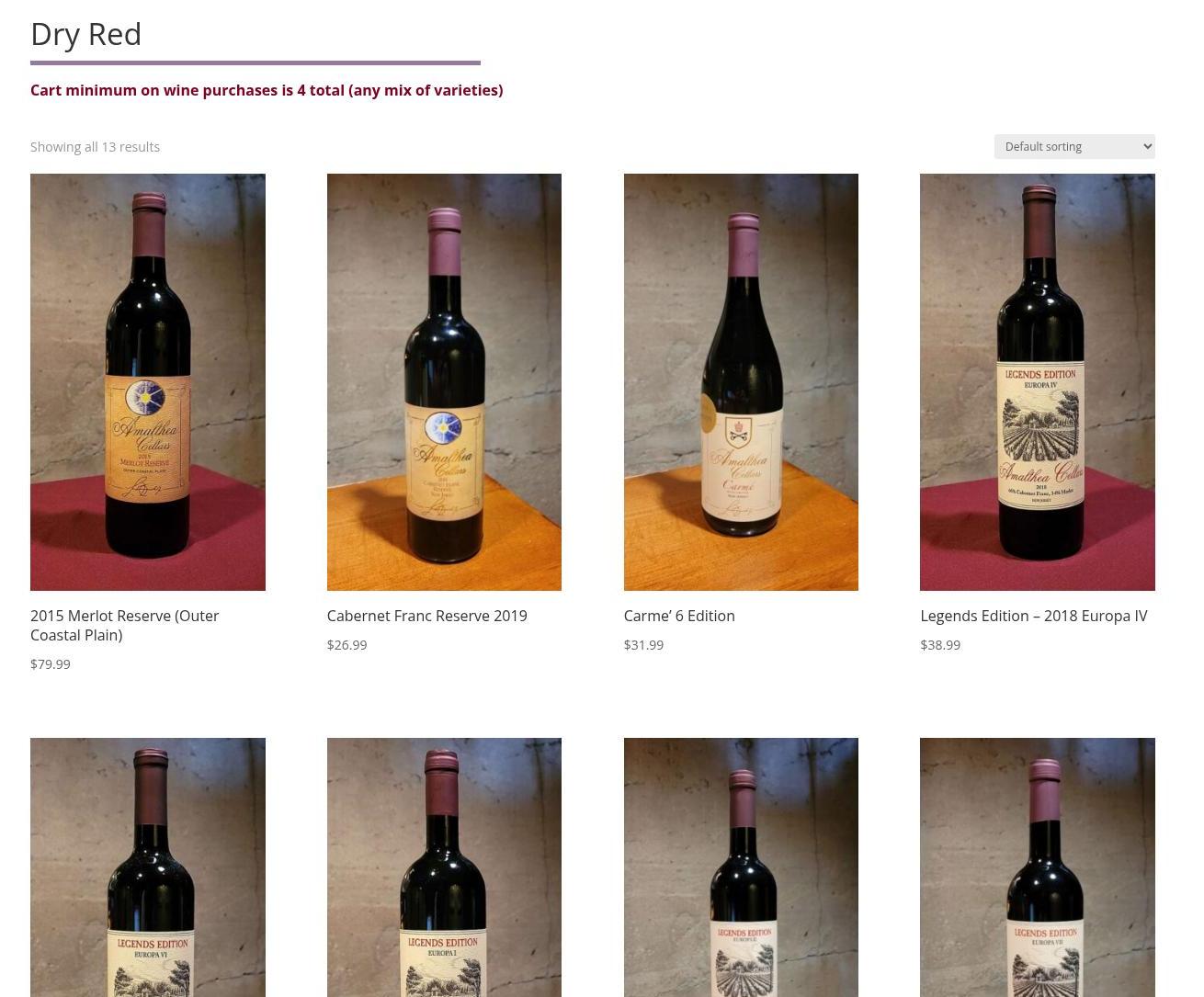Click the Showing all 13 results text

(x=95, y=146)
